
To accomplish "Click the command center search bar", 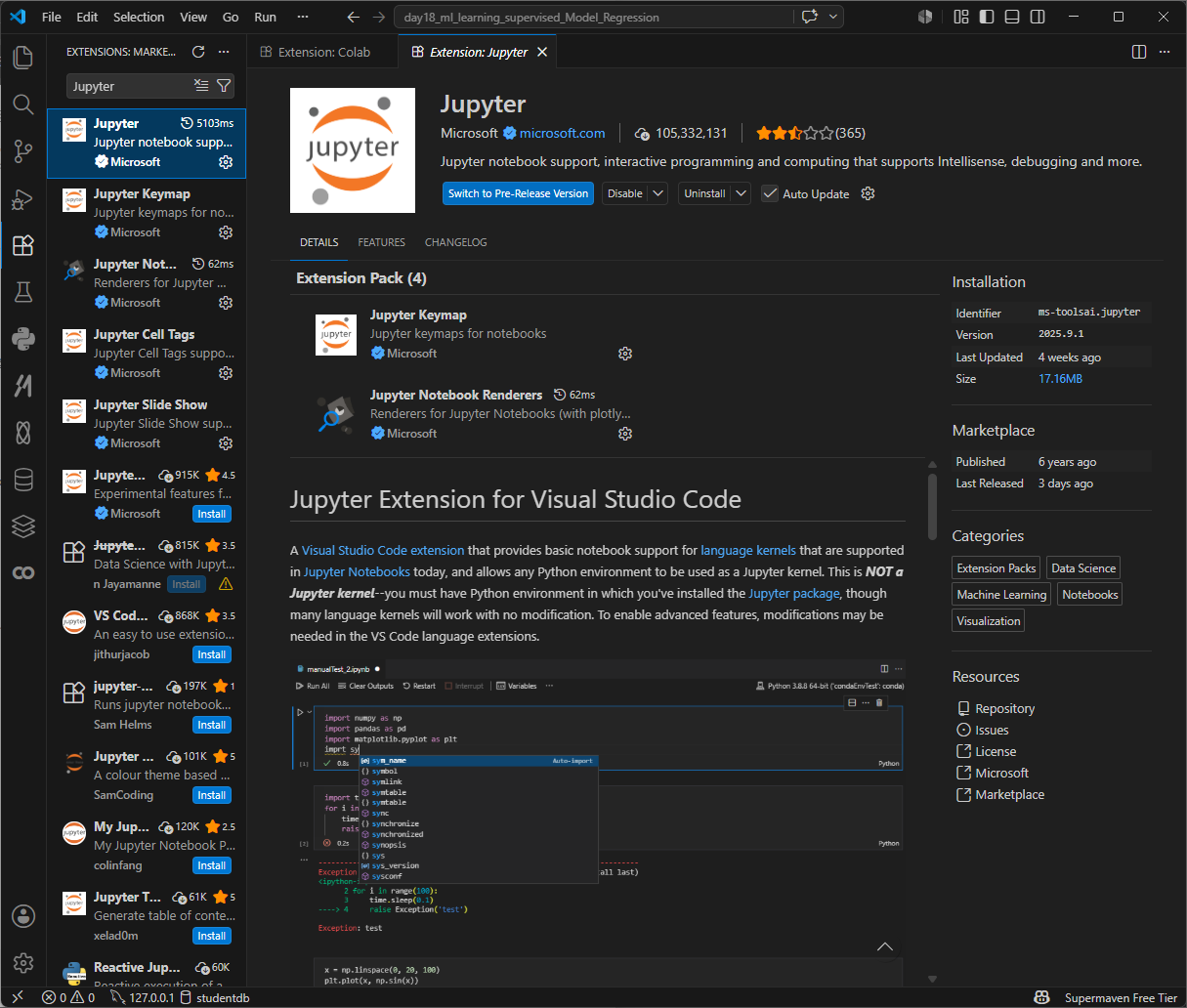I will (596, 17).
